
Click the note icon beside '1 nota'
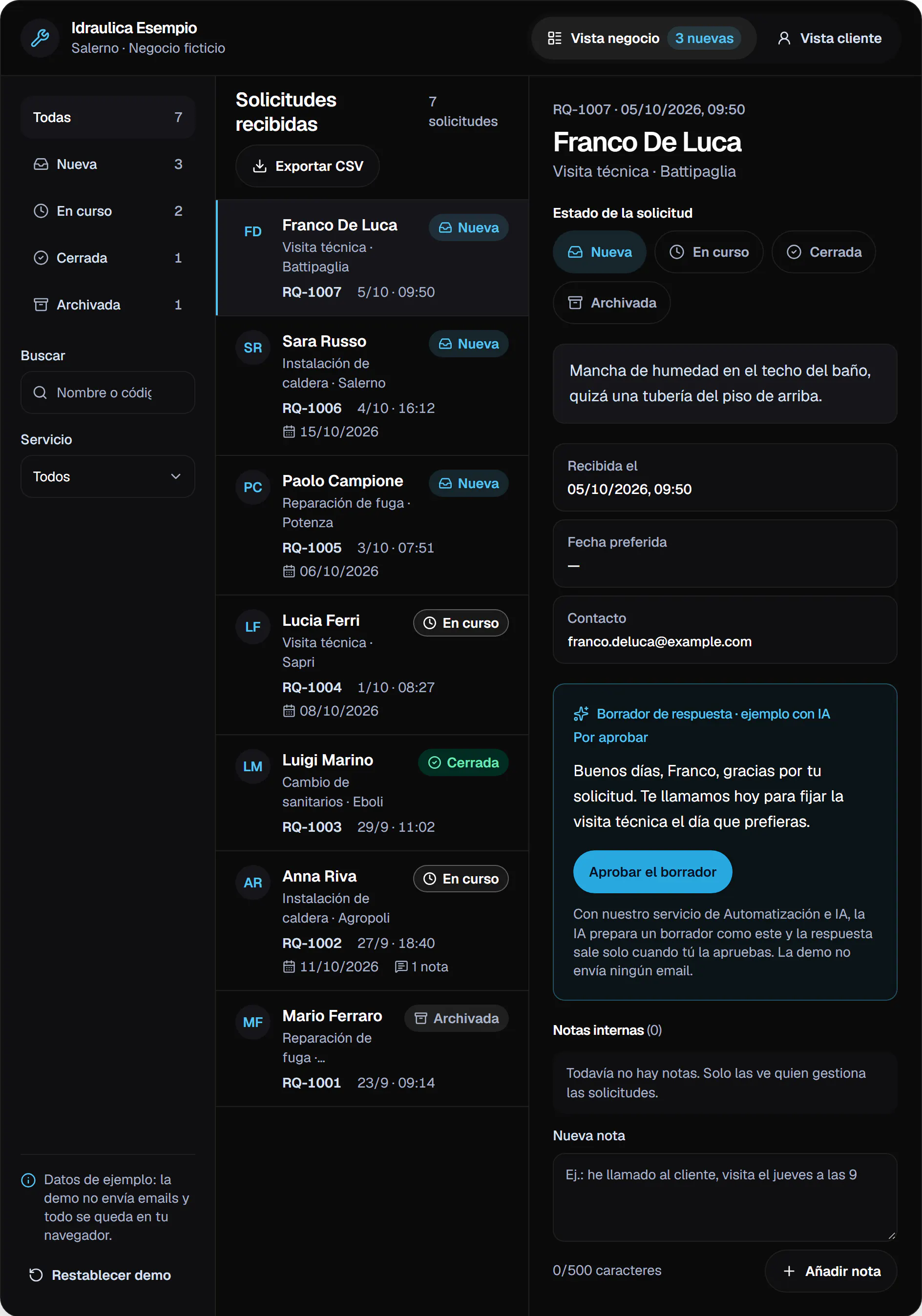click(401, 967)
